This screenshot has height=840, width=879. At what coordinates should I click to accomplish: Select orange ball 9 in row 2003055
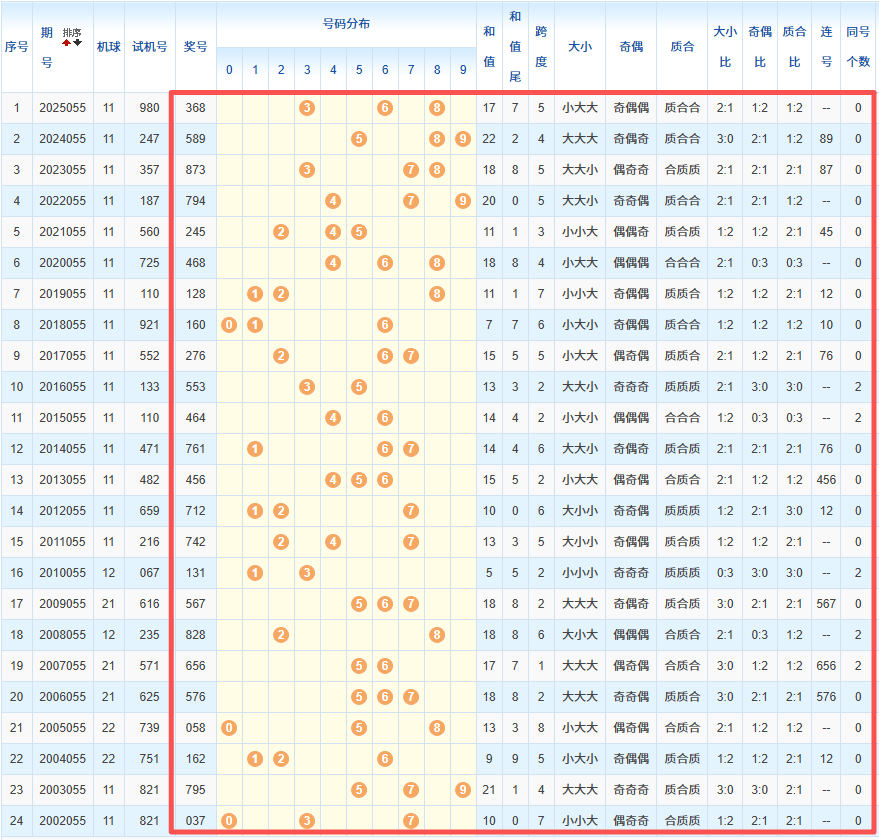[462, 790]
